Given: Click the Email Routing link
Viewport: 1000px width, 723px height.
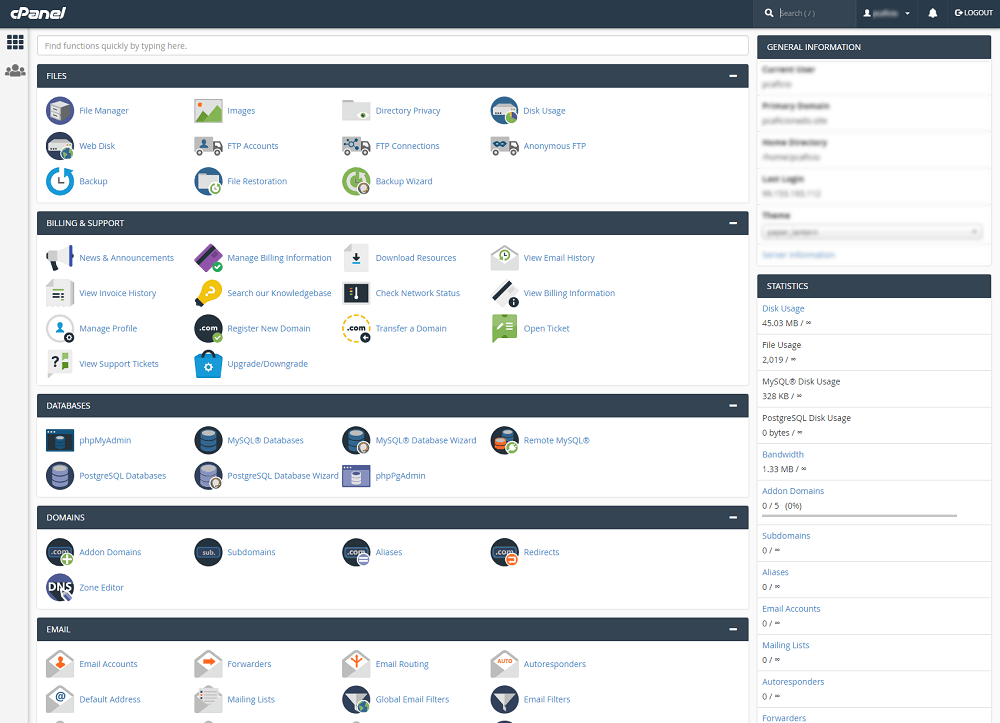Looking at the screenshot, I should (402, 664).
